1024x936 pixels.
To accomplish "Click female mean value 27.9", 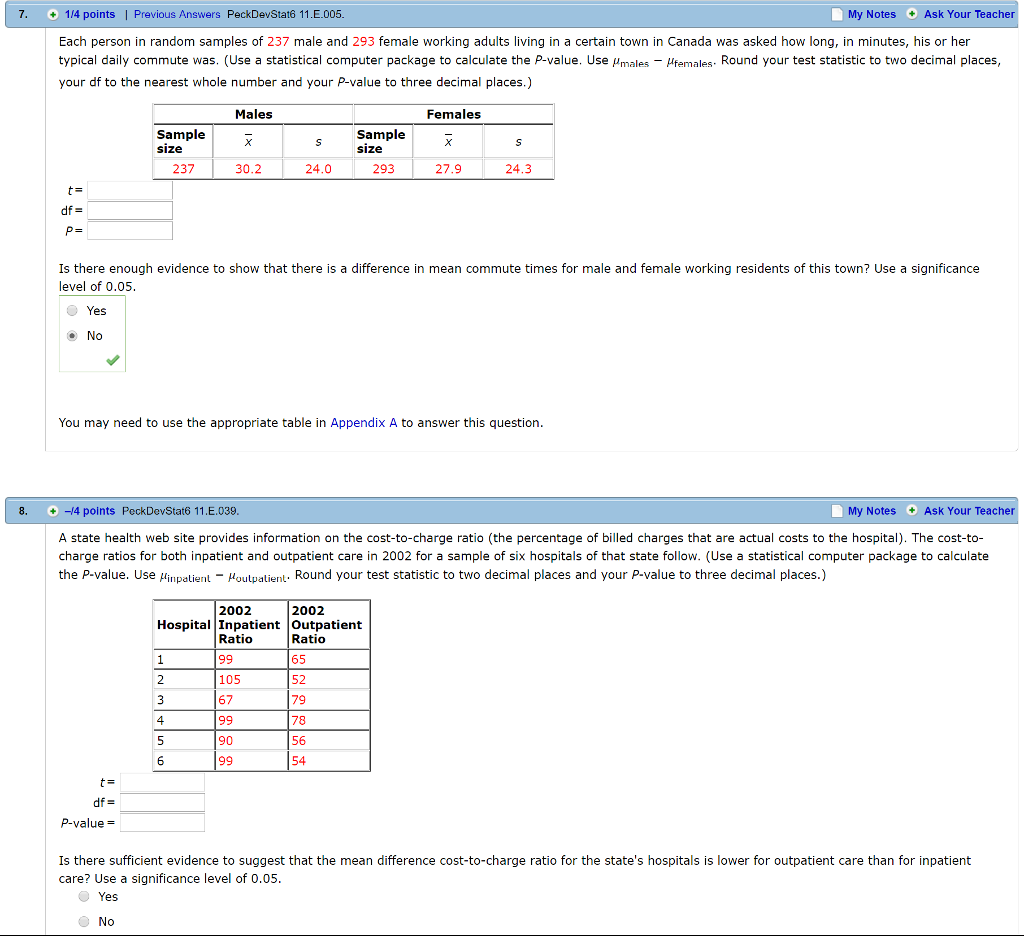I will click(449, 169).
